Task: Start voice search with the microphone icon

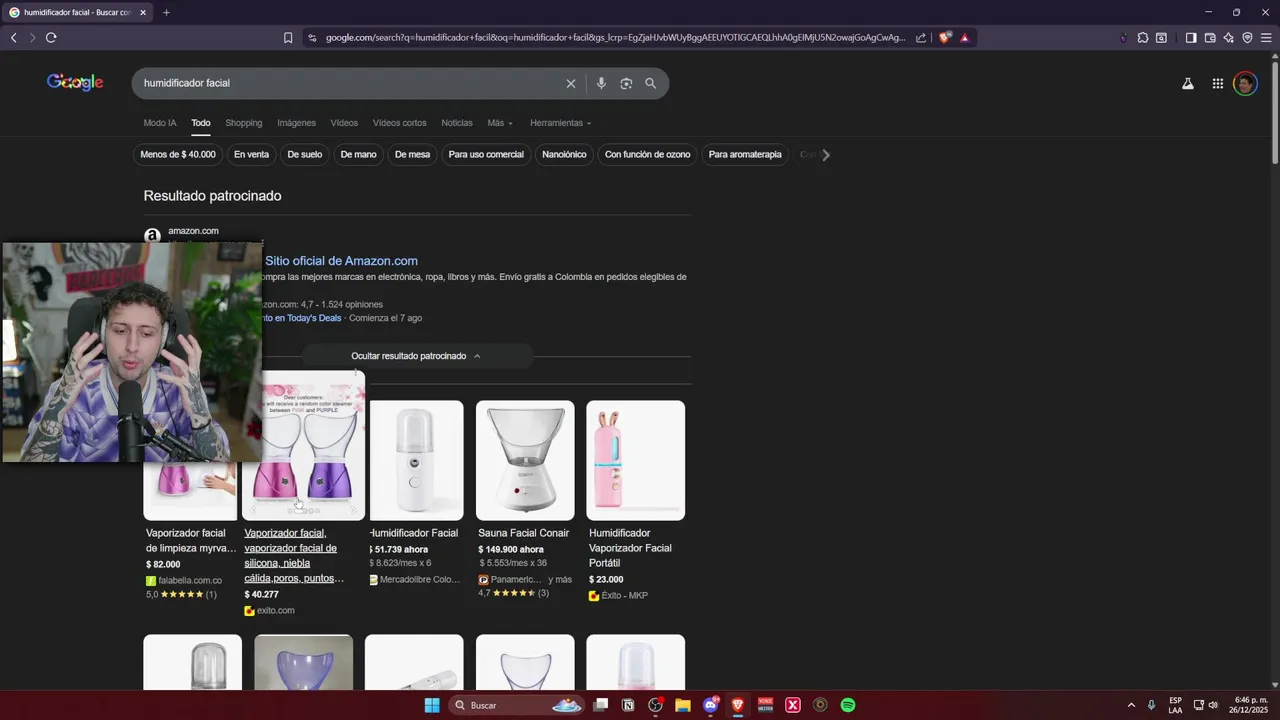Action: (x=601, y=83)
